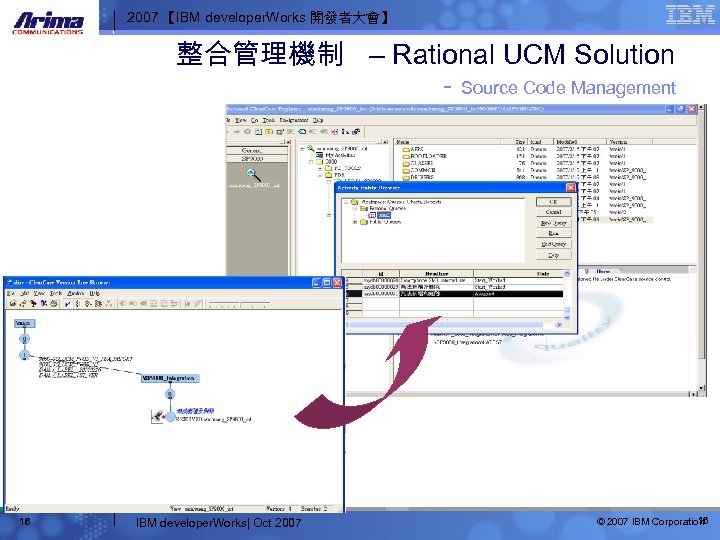Select the Integration branch node

coord(170,378)
